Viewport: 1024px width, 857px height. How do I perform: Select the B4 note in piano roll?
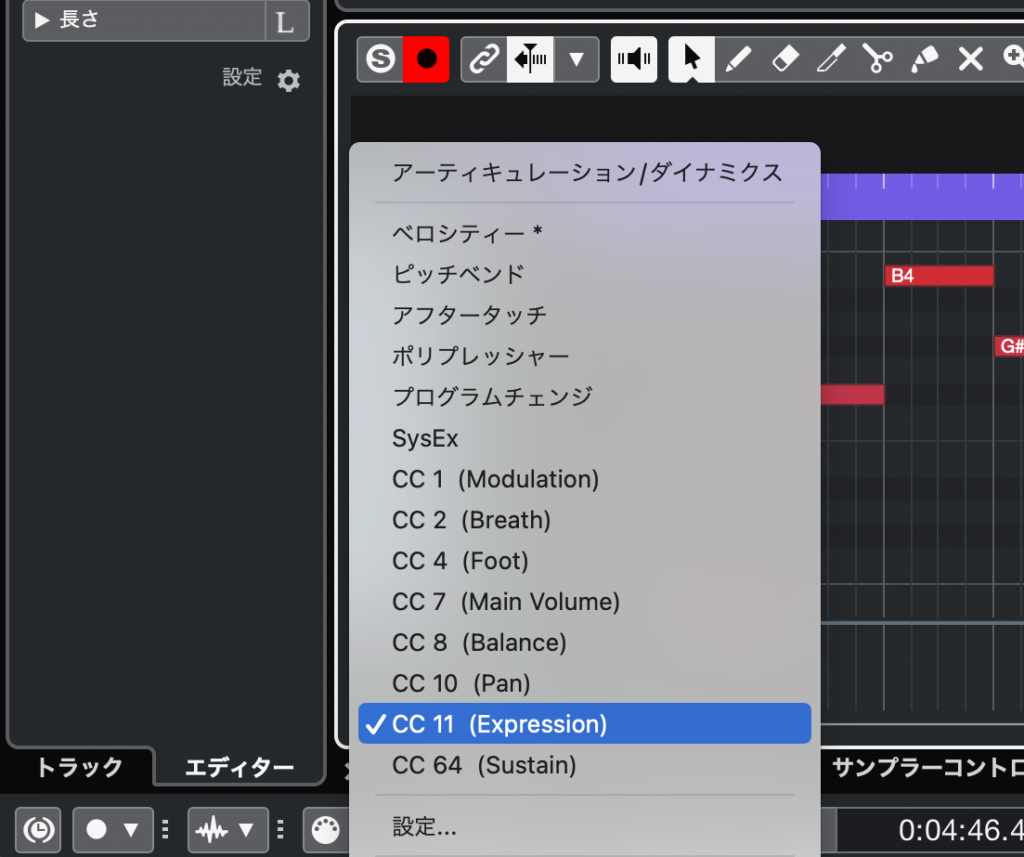pyautogui.click(x=939, y=276)
